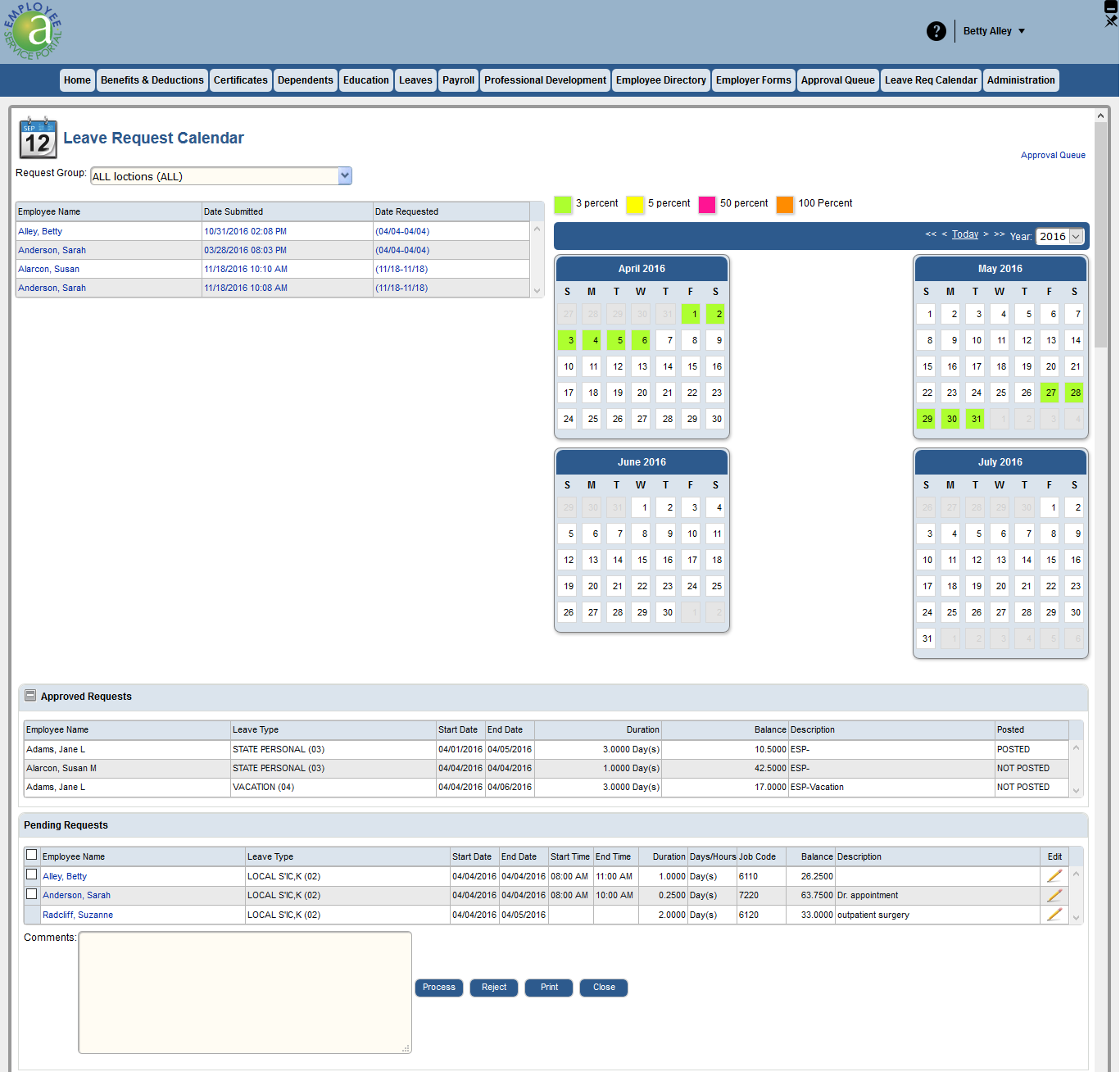The height and width of the screenshot is (1072, 1120).
Task: Open the Year dropdown
Action: point(1076,237)
